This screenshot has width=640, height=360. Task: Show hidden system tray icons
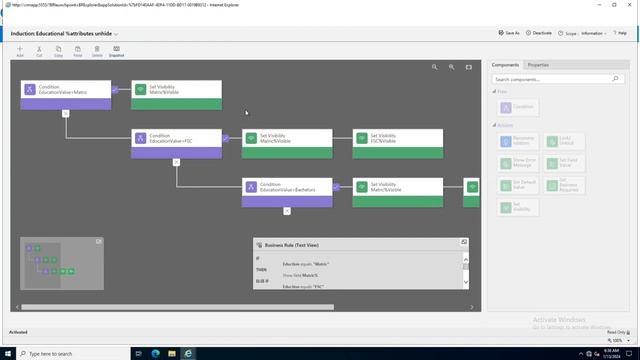pyautogui.click(x=580, y=354)
